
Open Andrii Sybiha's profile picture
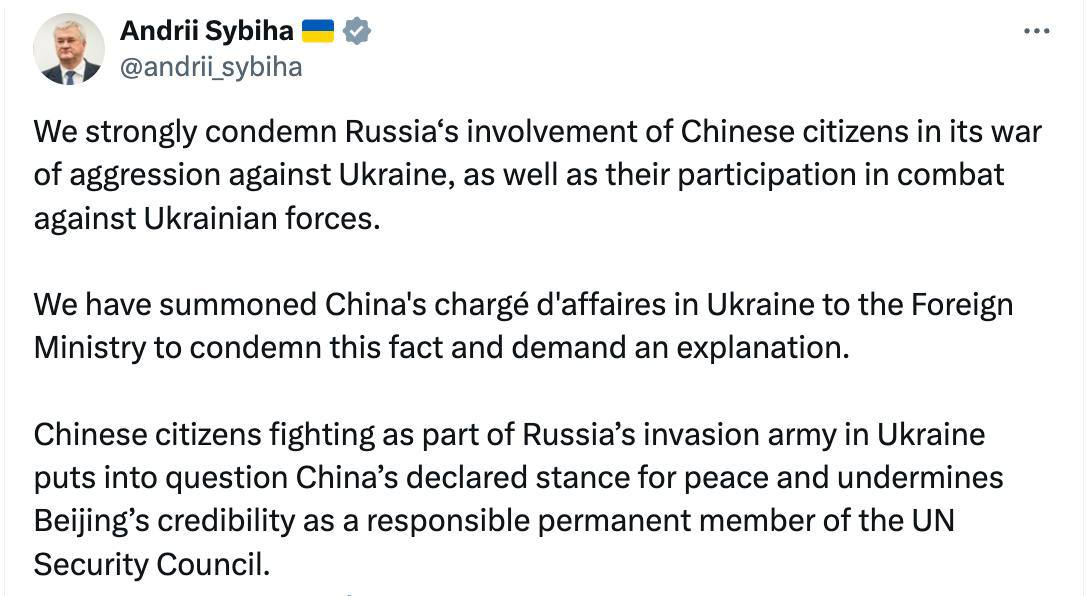(x=69, y=49)
